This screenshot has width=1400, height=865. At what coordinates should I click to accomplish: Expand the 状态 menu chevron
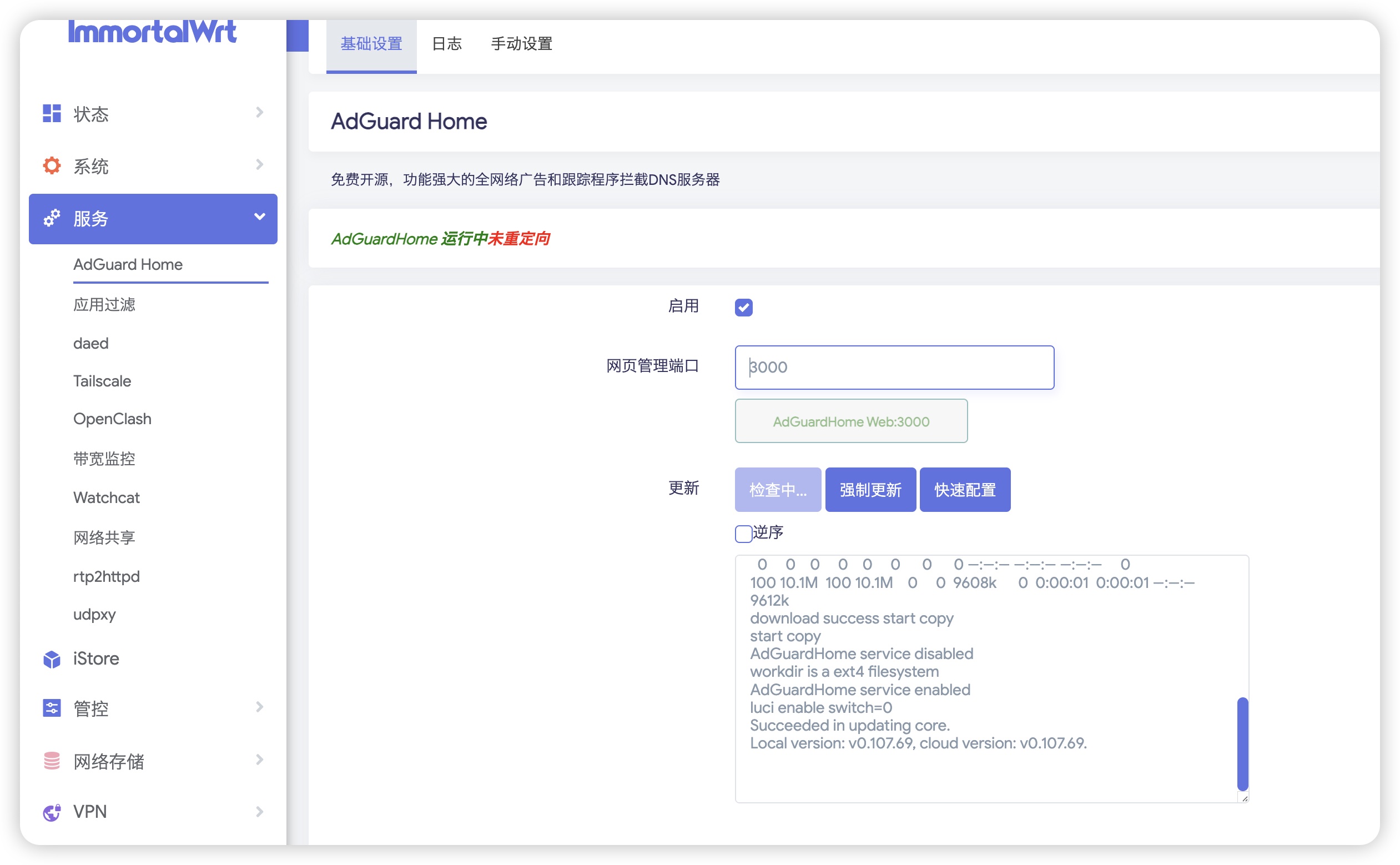pyautogui.click(x=260, y=112)
